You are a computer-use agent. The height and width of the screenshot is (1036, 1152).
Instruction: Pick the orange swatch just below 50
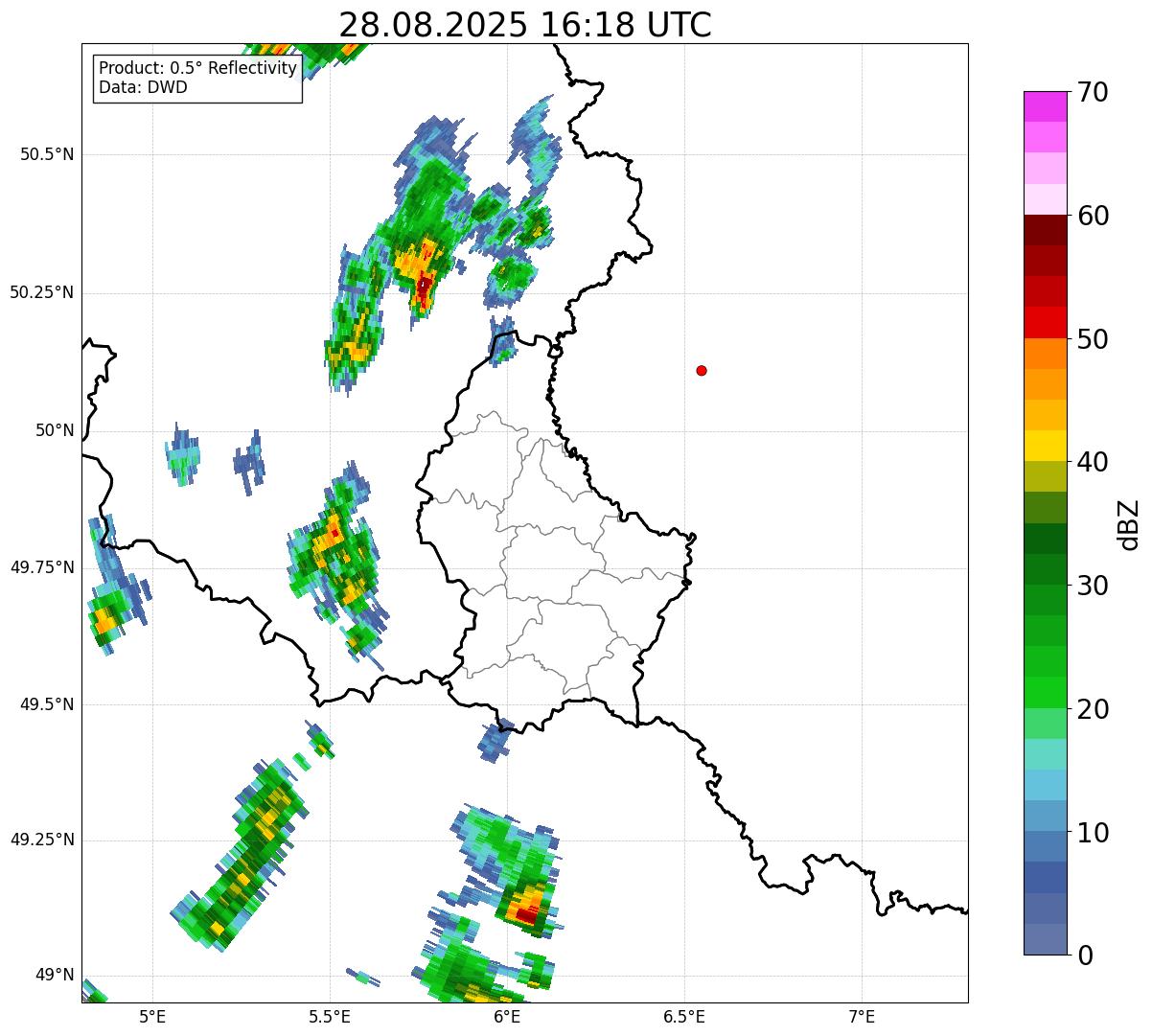(x=1045, y=354)
